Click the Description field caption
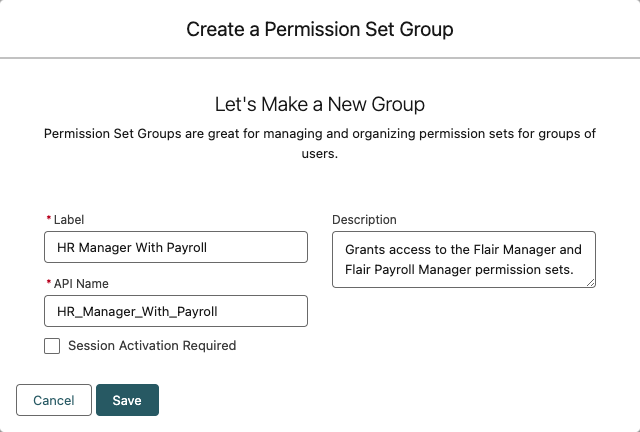This screenshot has width=640, height=432. point(364,220)
